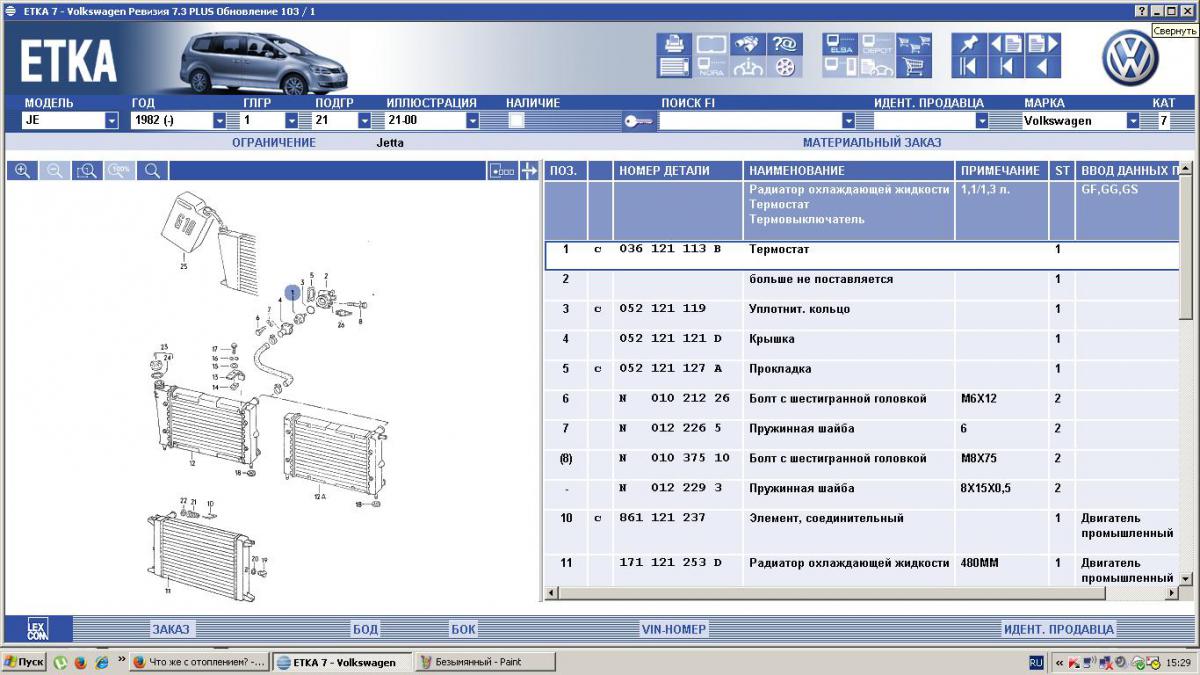Click callout 1 highlighted in the illustration

click(x=292, y=293)
